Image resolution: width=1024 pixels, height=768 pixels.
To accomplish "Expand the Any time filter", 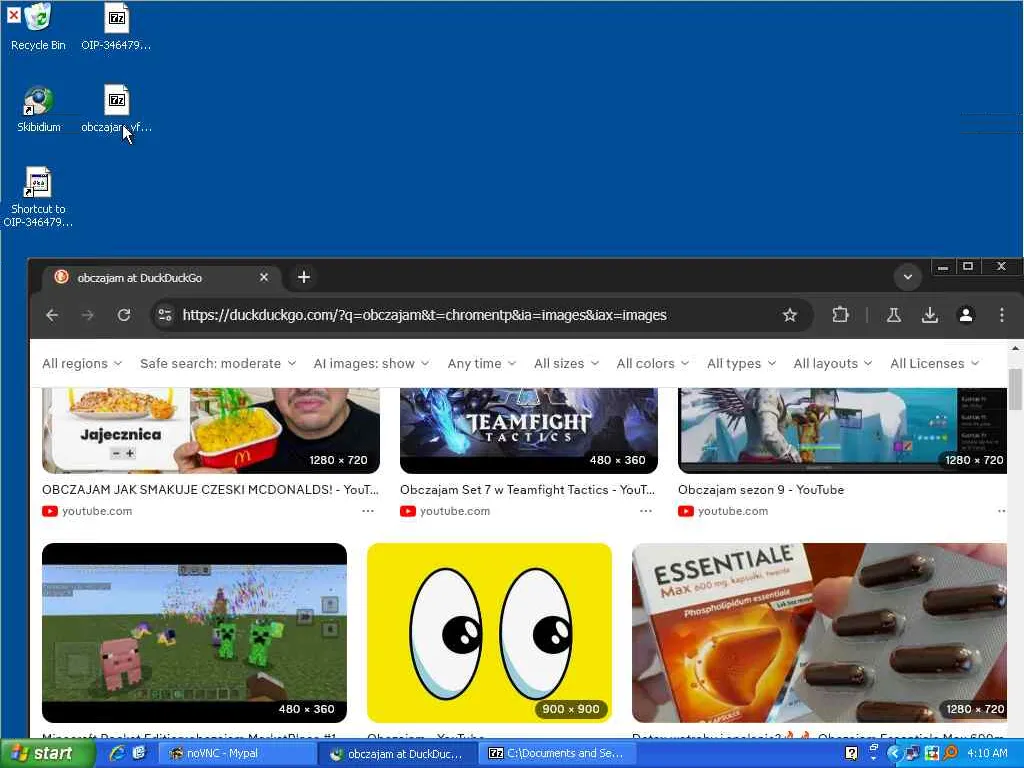I will [482, 364].
